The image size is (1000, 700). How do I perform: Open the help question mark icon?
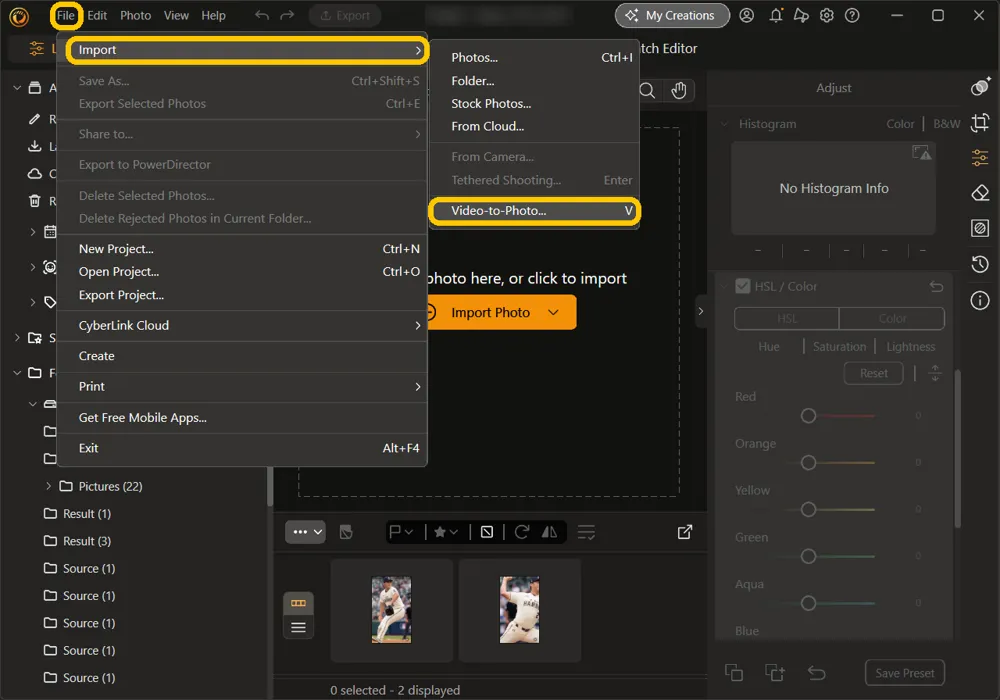(852, 15)
